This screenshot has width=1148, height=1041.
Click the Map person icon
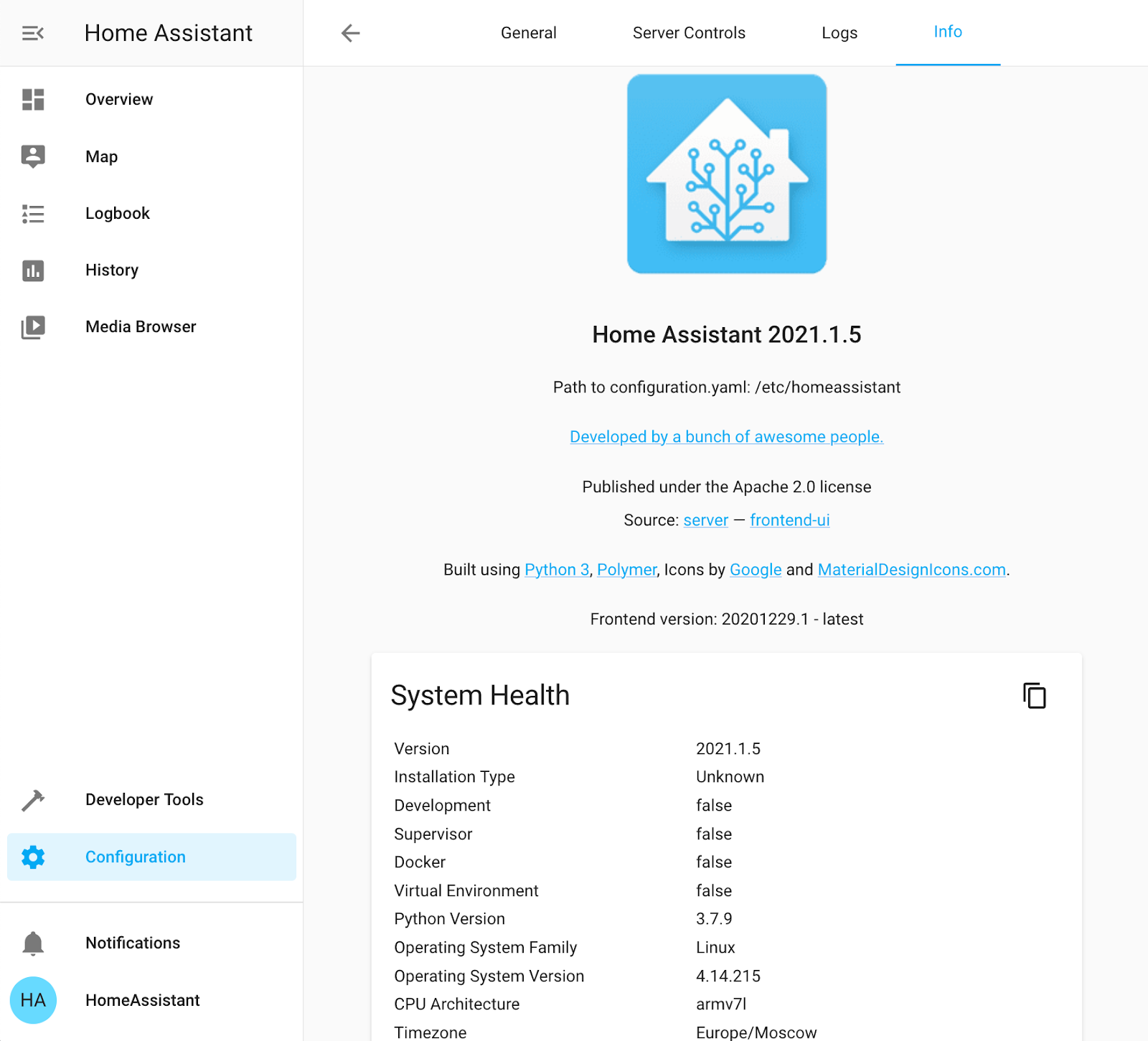pos(33,156)
